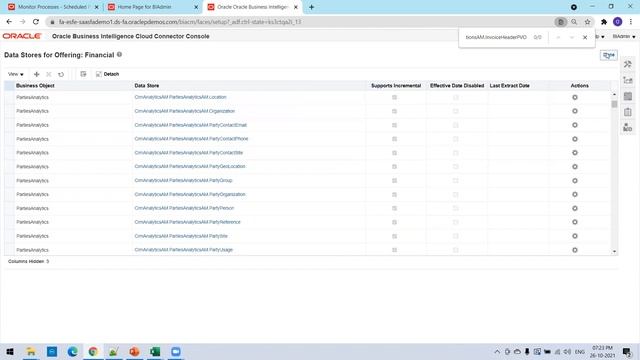The image size is (640, 360).
Task: Click the export table icon next to Detach
Action: coord(83,74)
